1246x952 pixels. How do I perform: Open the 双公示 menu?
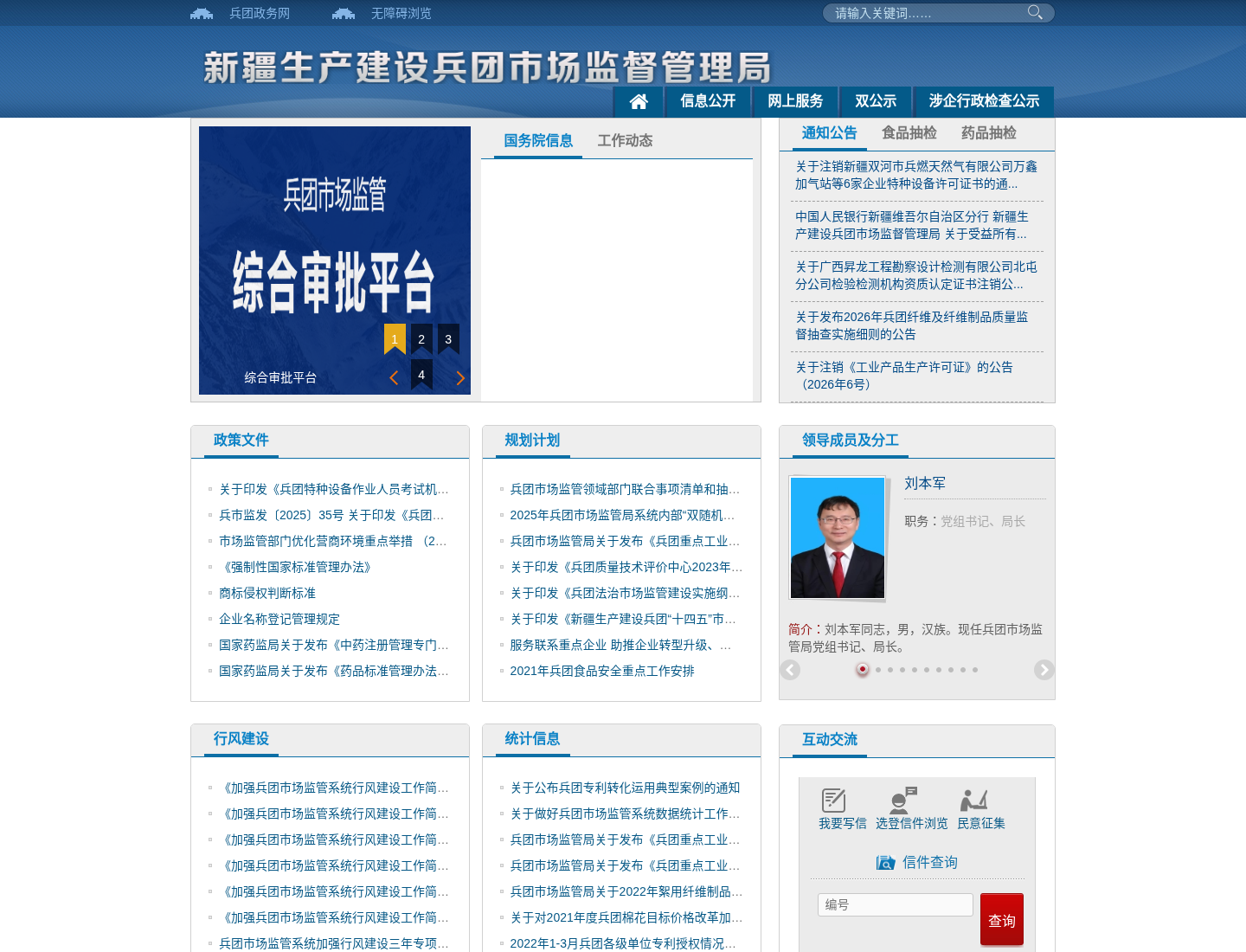pyautogui.click(x=876, y=101)
